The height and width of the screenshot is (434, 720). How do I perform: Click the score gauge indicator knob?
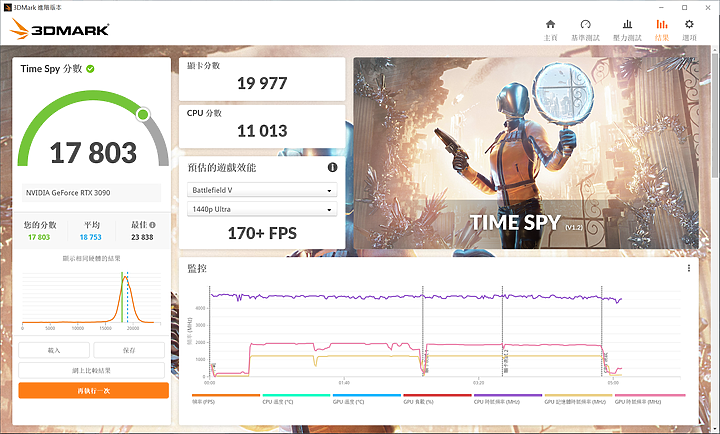pyautogui.click(x=143, y=114)
